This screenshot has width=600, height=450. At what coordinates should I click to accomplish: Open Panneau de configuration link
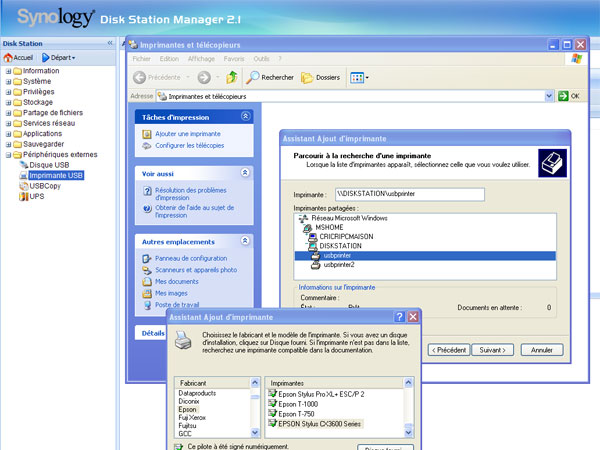tap(191, 258)
